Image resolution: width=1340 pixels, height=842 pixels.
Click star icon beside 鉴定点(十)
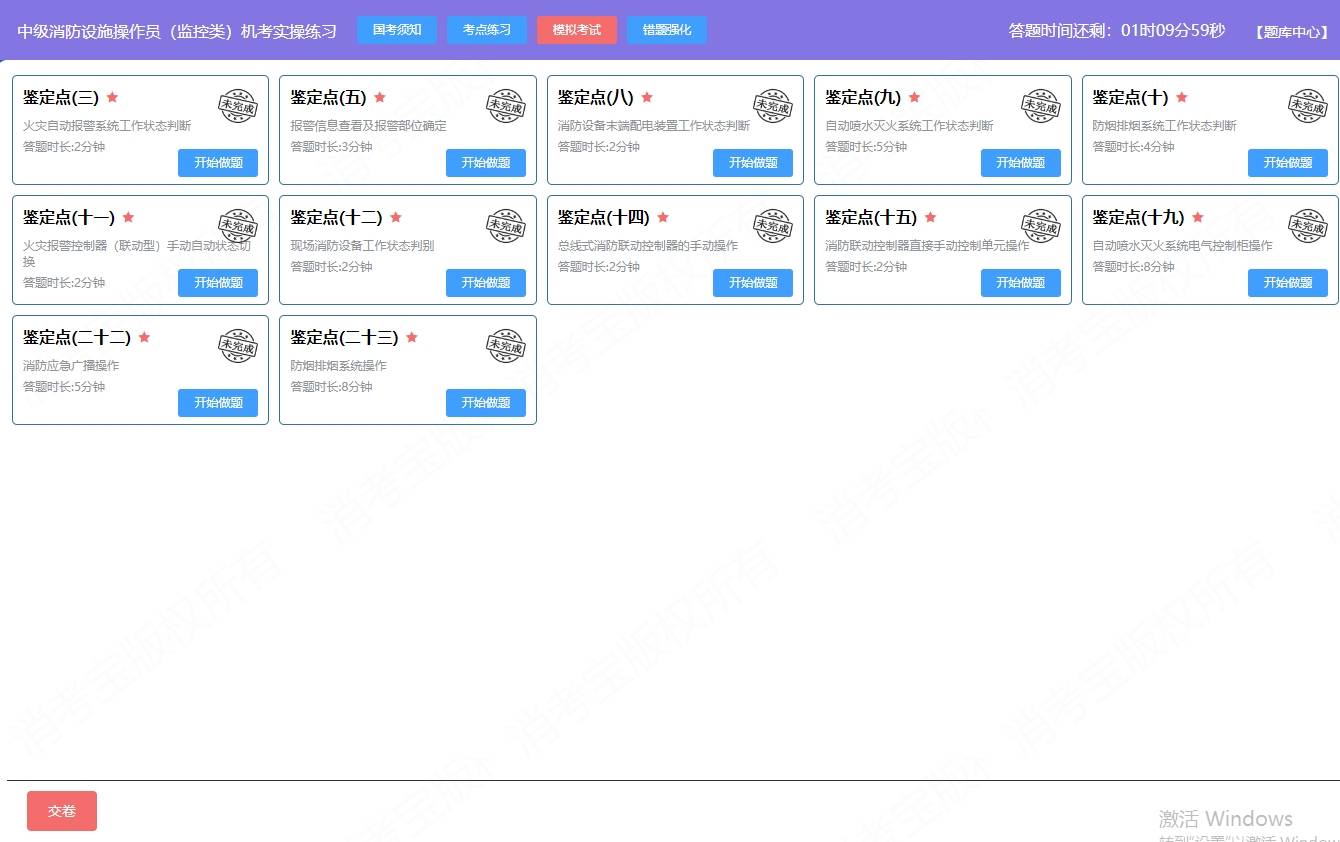pos(1182,97)
